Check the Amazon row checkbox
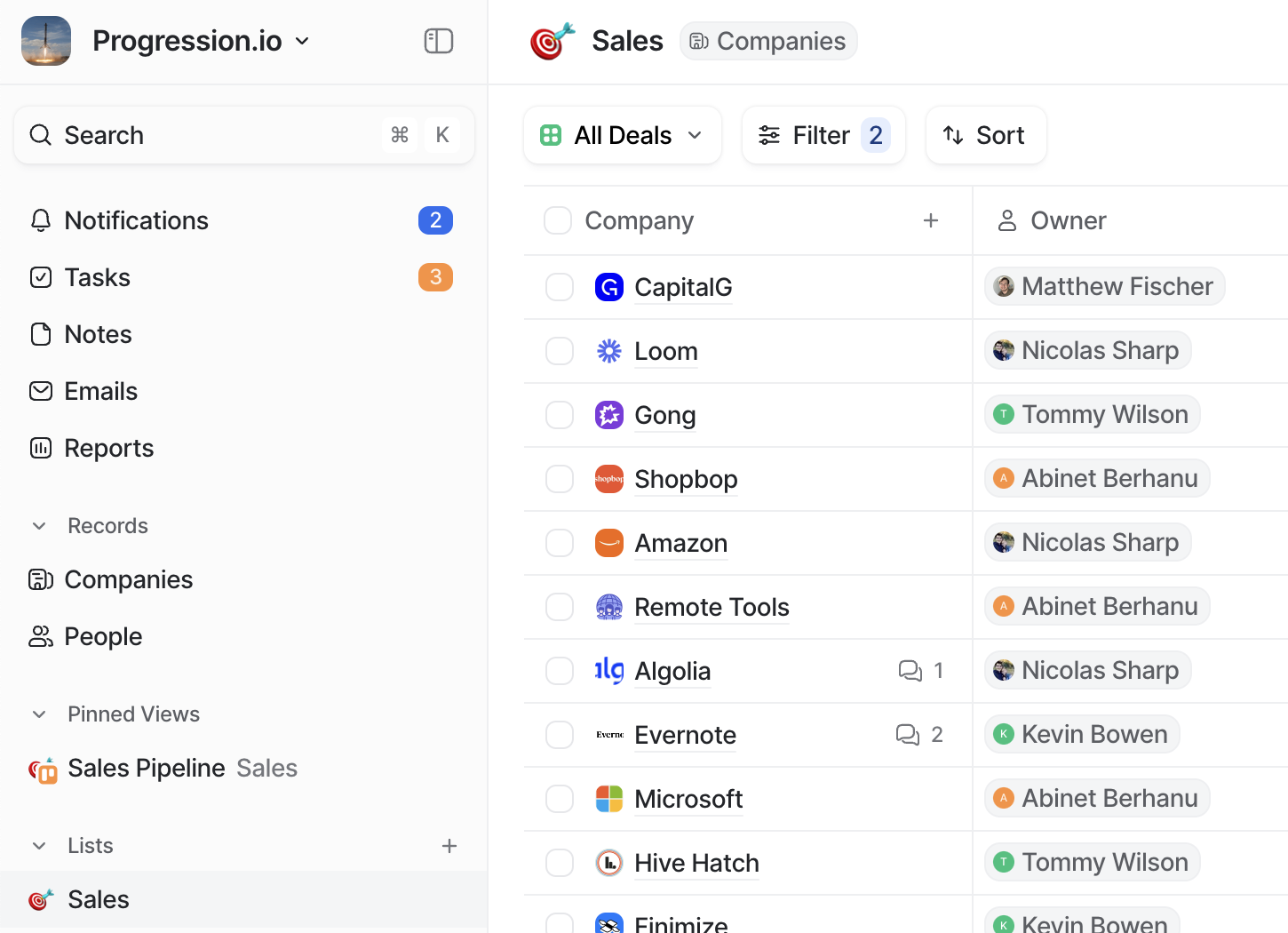The image size is (1288, 933). pyautogui.click(x=560, y=543)
